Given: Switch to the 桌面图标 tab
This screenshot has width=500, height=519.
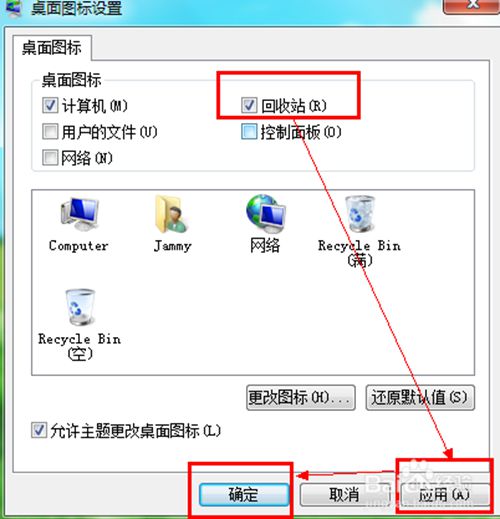Looking at the screenshot, I should point(52,48).
